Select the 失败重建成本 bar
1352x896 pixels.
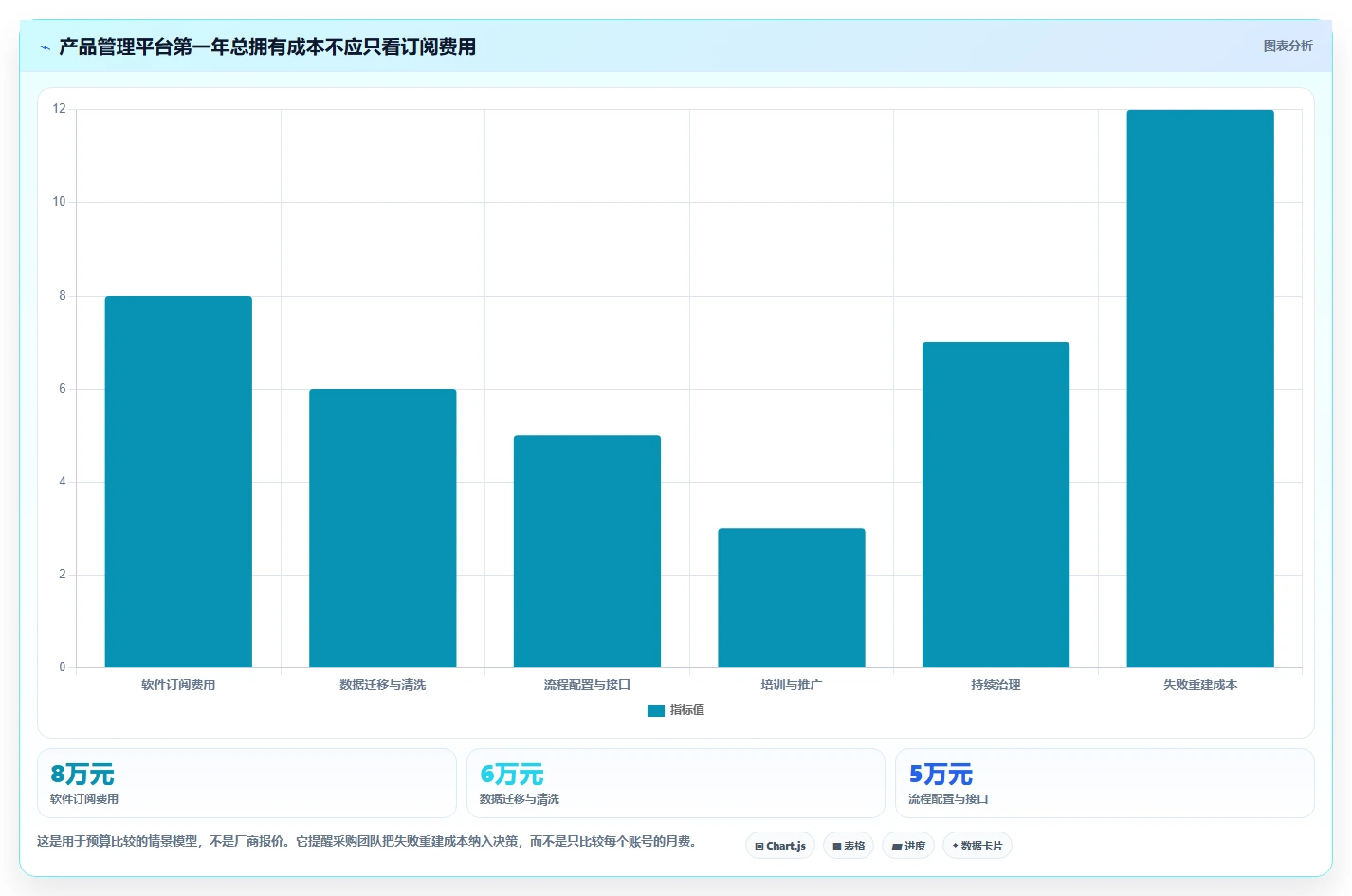pos(1200,389)
